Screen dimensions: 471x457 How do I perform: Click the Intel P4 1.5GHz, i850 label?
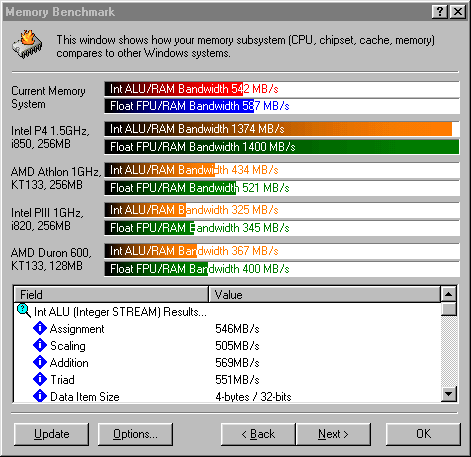tap(50, 137)
